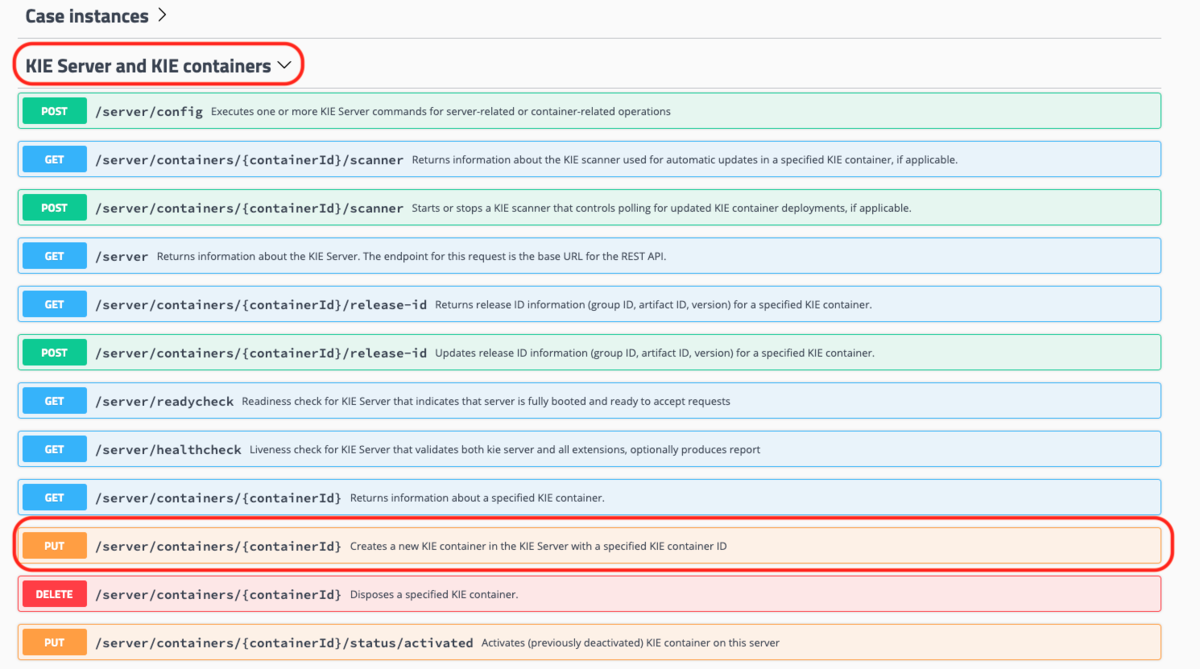The width and height of the screenshot is (1200, 669).
Task: Click GET badge for /server endpoint
Action: click(54, 256)
